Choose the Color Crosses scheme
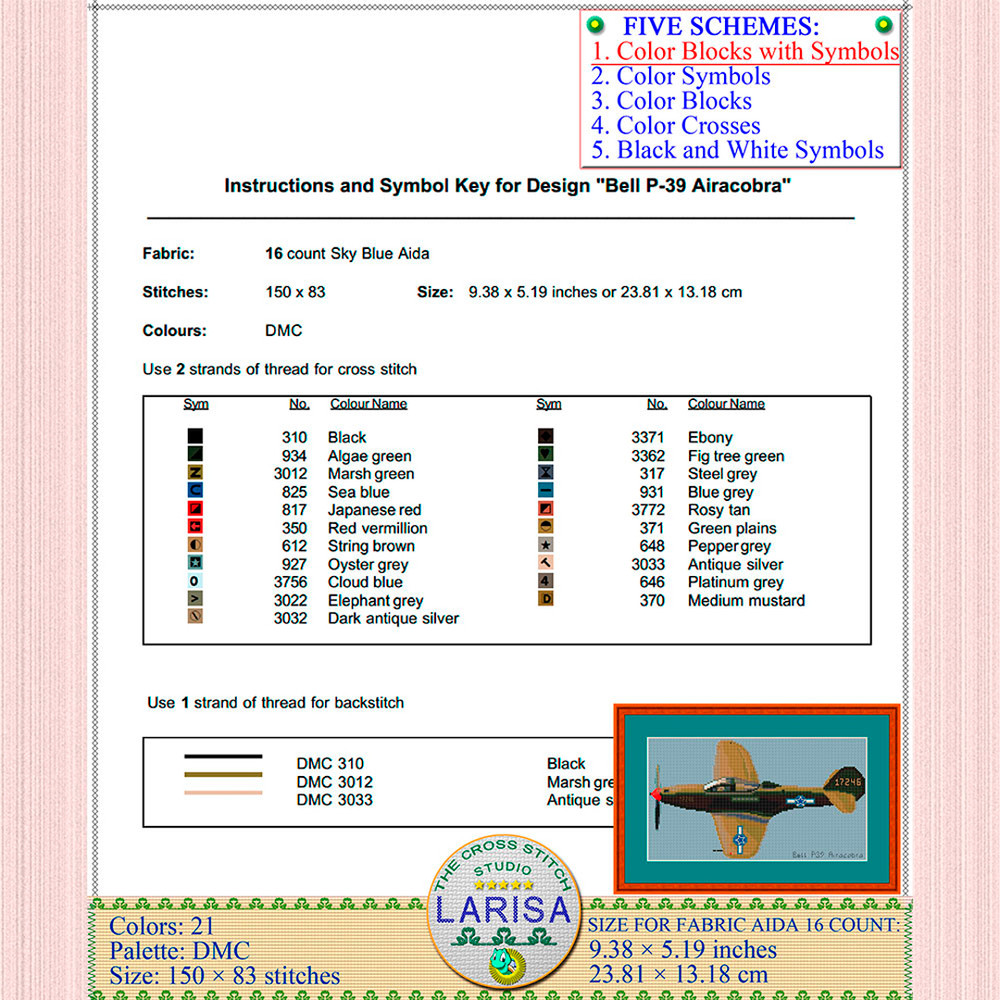 tap(675, 125)
